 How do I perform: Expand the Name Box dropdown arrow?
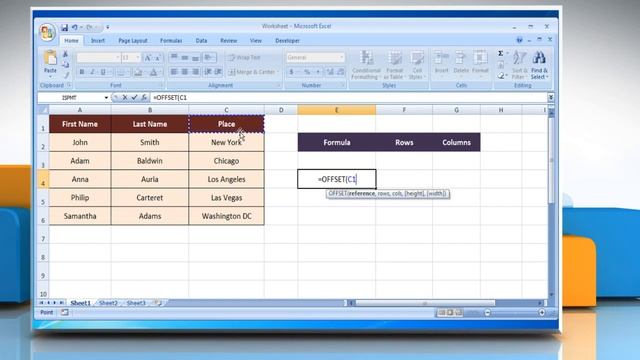[x=106, y=98]
